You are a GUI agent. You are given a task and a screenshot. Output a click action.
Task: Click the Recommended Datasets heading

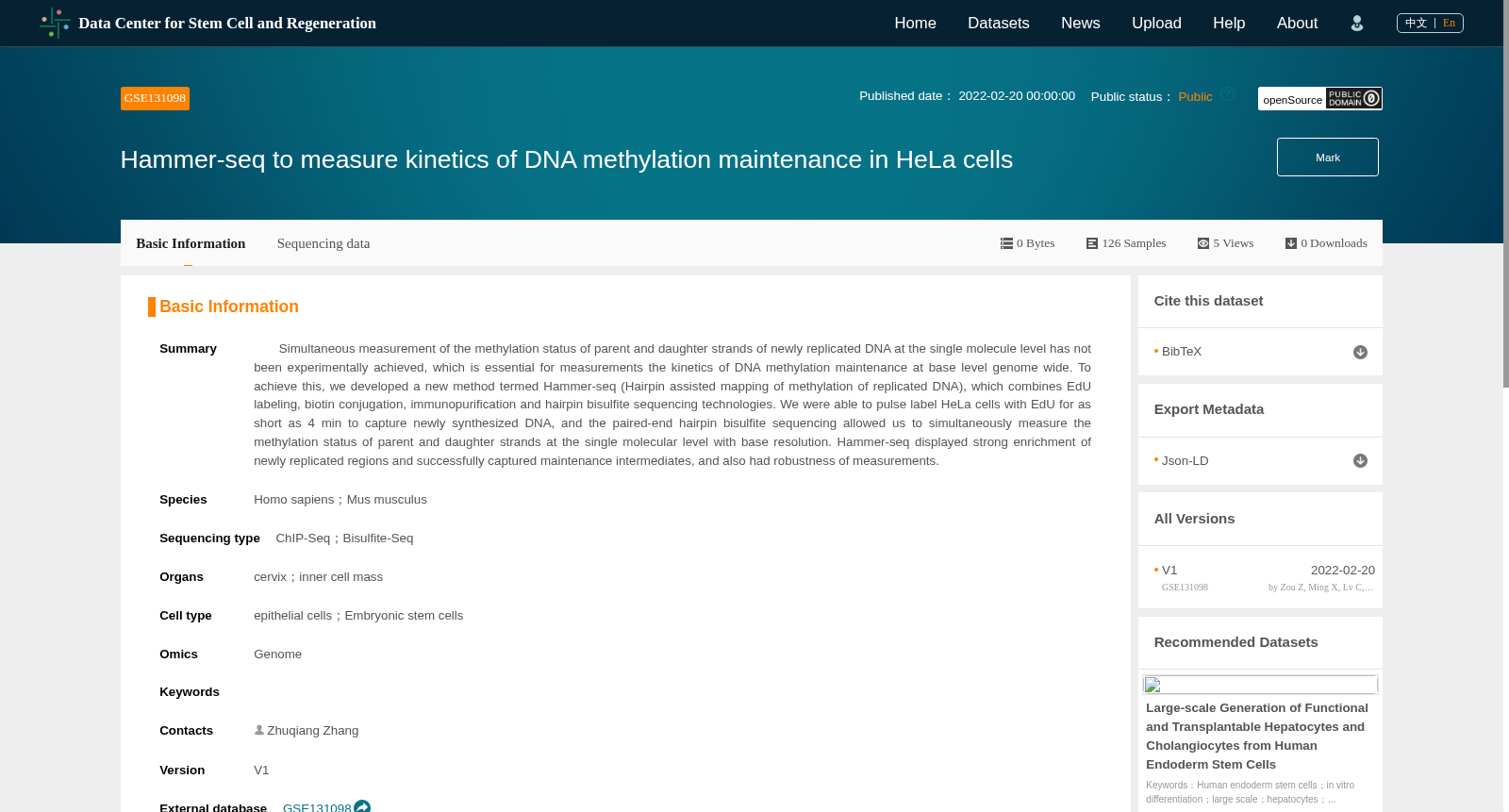click(1235, 642)
